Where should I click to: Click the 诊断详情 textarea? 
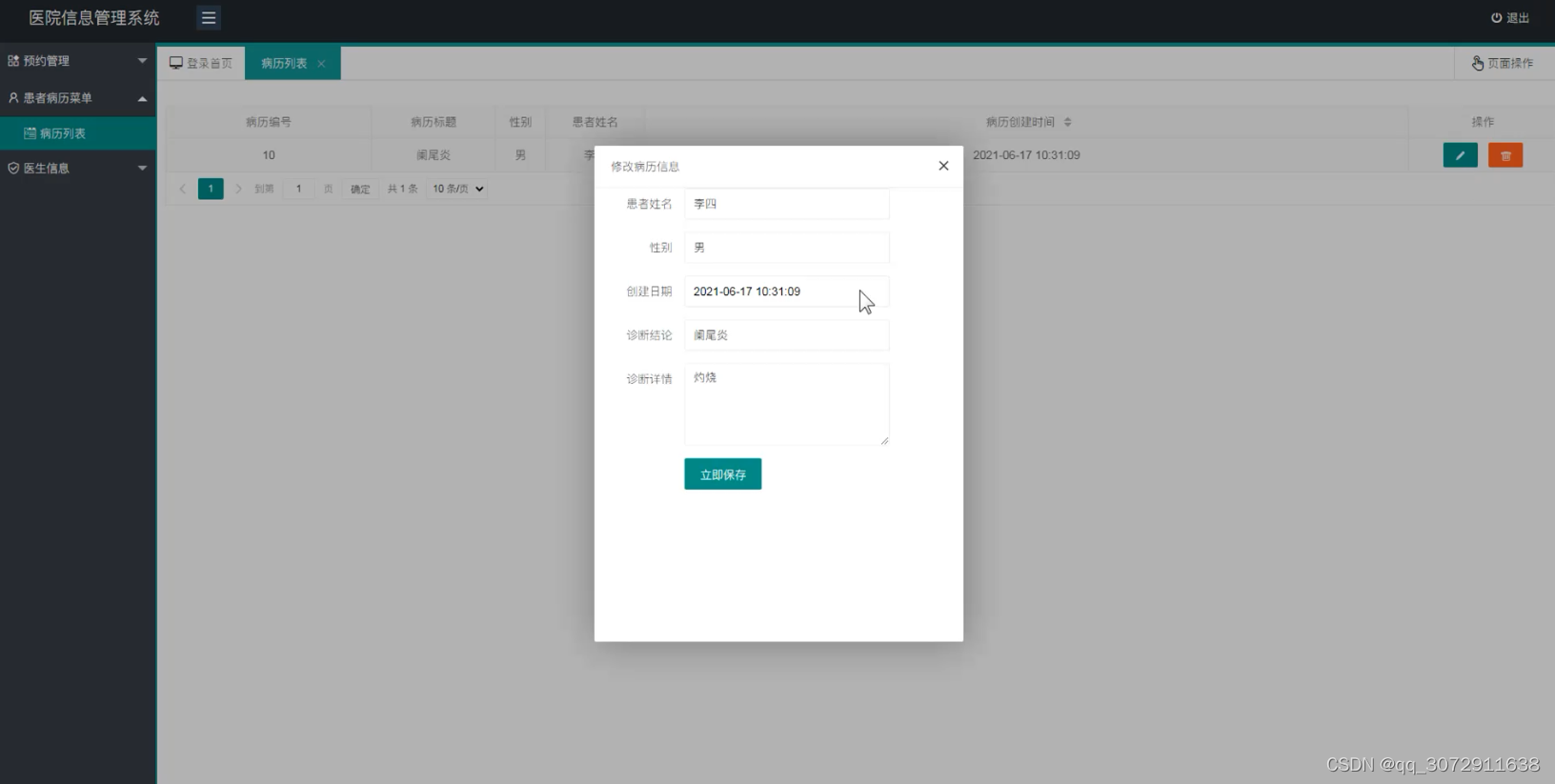(x=787, y=404)
